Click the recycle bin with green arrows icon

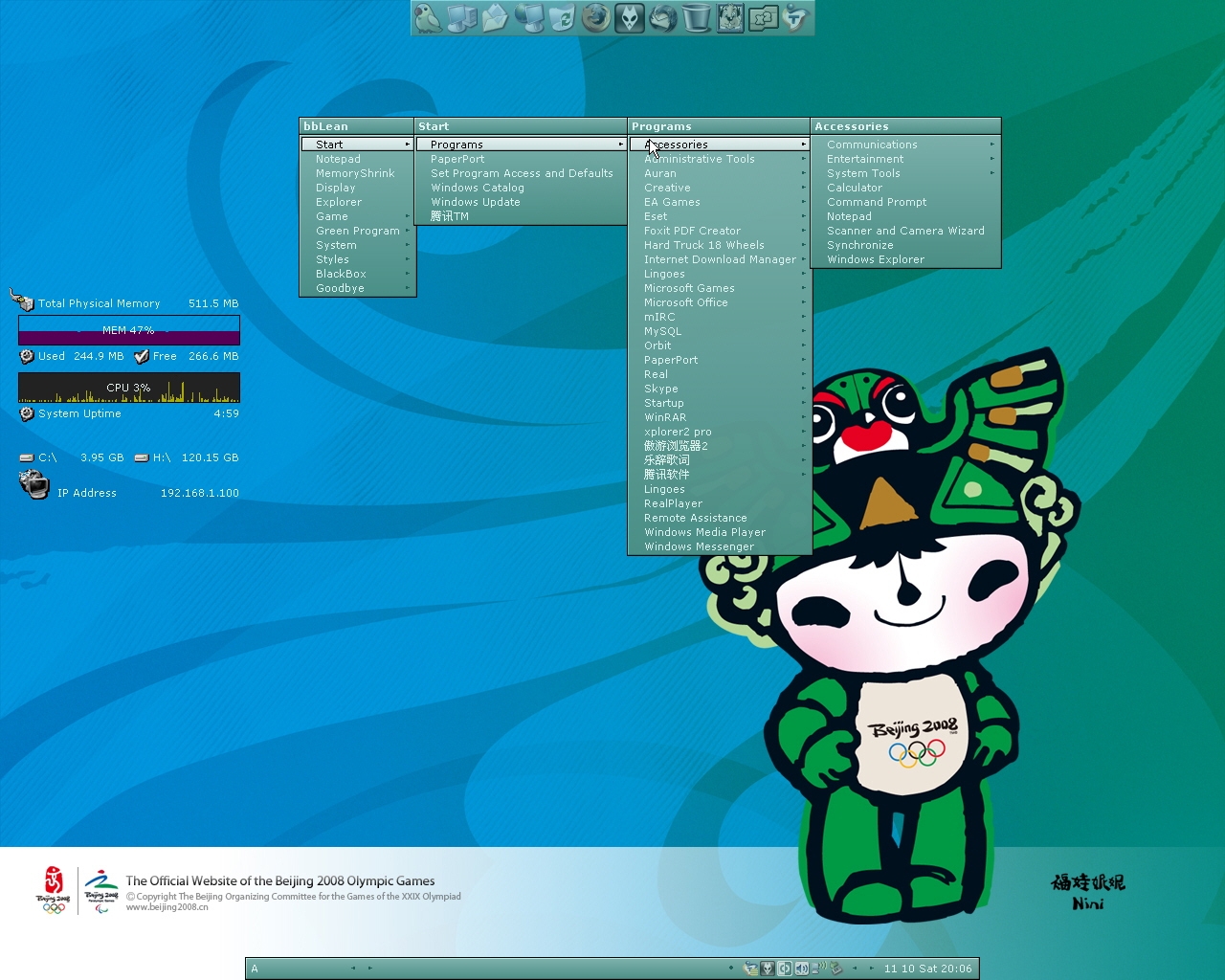pyautogui.click(x=562, y=18)
